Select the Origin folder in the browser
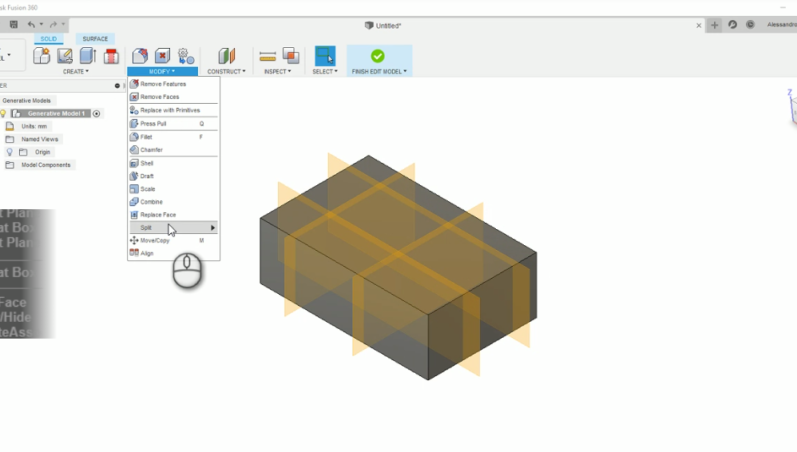 43,152
